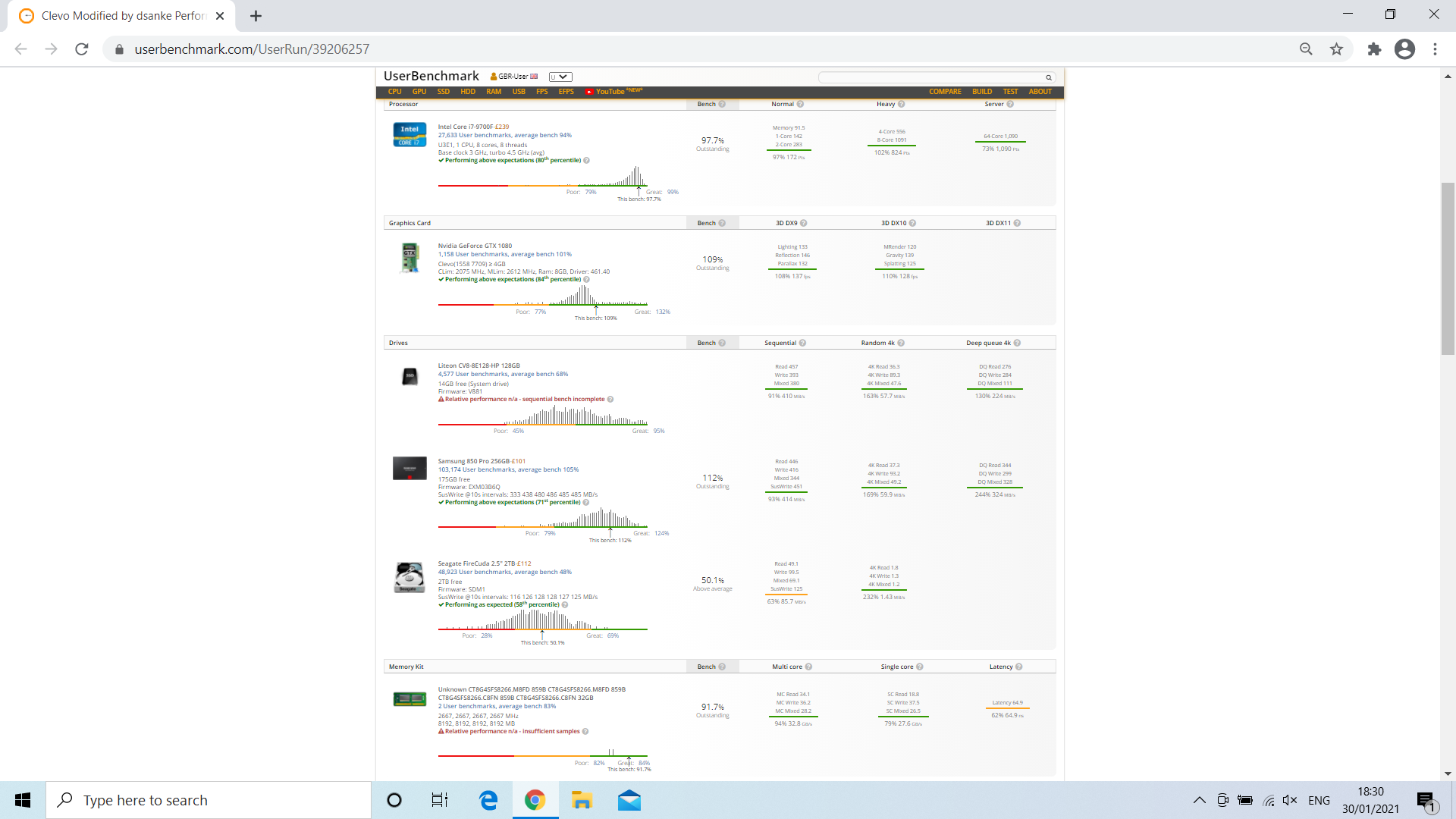Reload the page with the refresh button
Screen dimensions: 1456x819
pos(82,49)
